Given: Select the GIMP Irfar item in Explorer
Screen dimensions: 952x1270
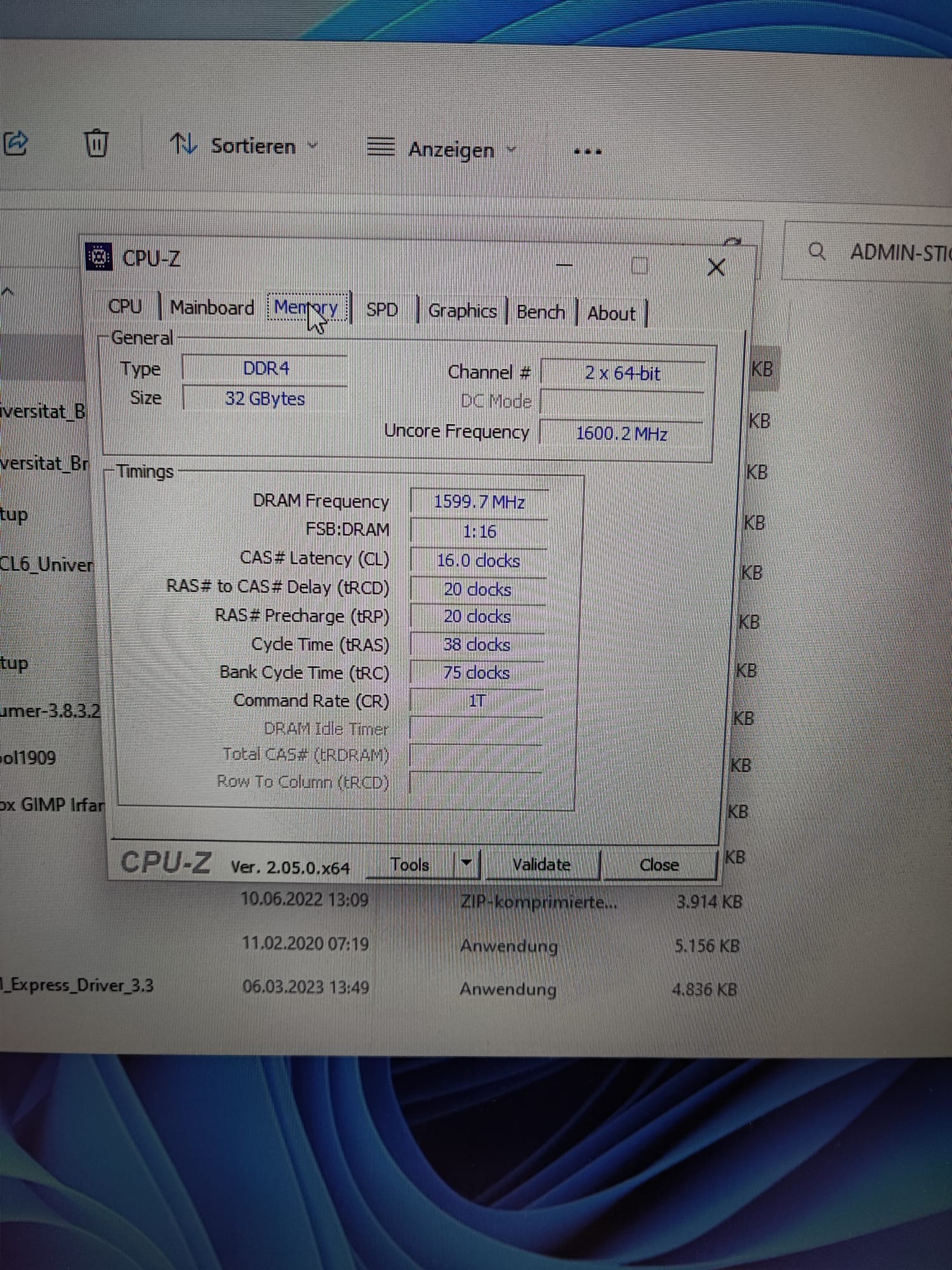Looking at the screenshot, I should (x=52, y=805).
